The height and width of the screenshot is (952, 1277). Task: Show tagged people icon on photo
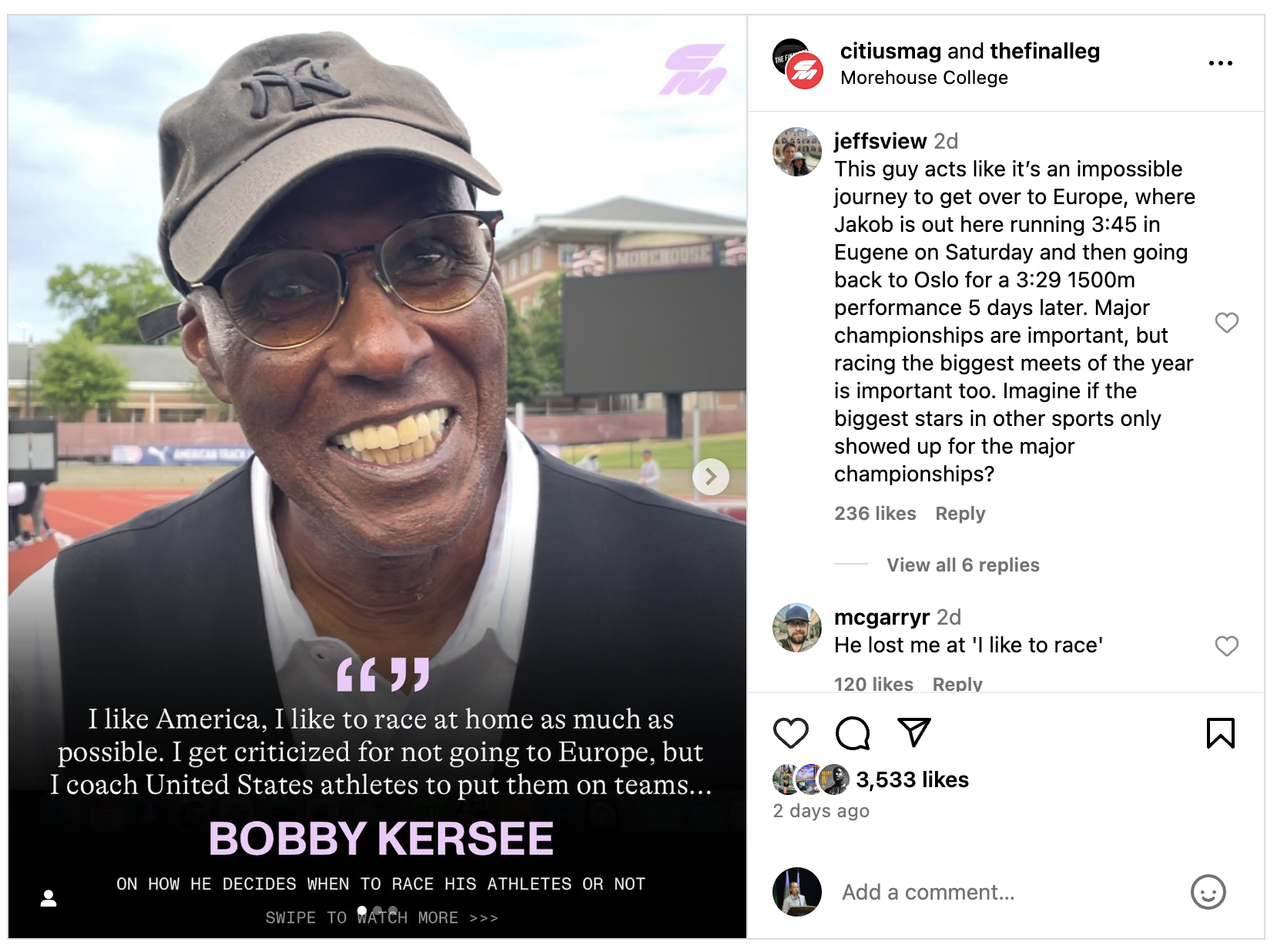click(x=49, y=898)
